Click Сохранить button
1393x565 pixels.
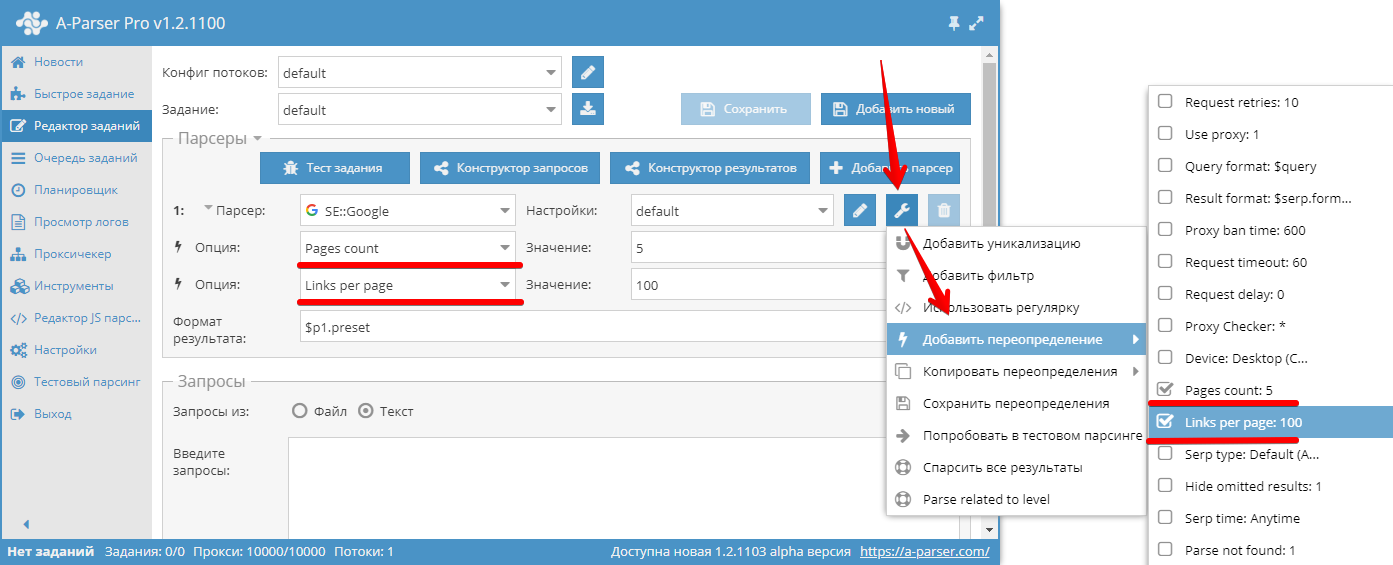click(x=746, y=109)
